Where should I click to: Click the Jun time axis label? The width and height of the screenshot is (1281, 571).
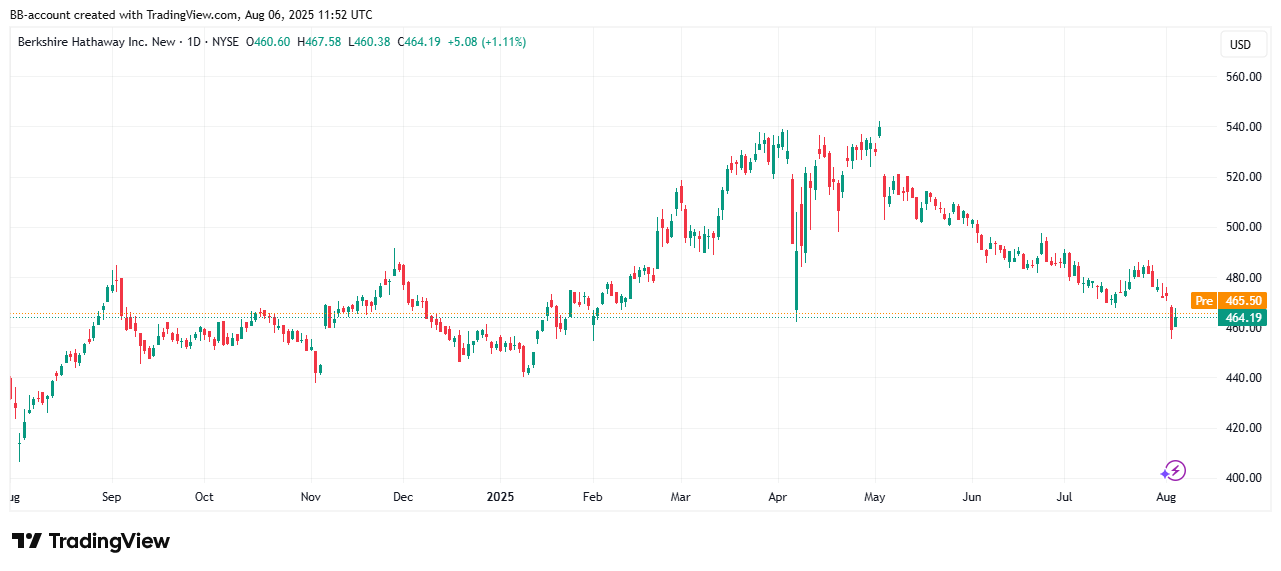972,496
